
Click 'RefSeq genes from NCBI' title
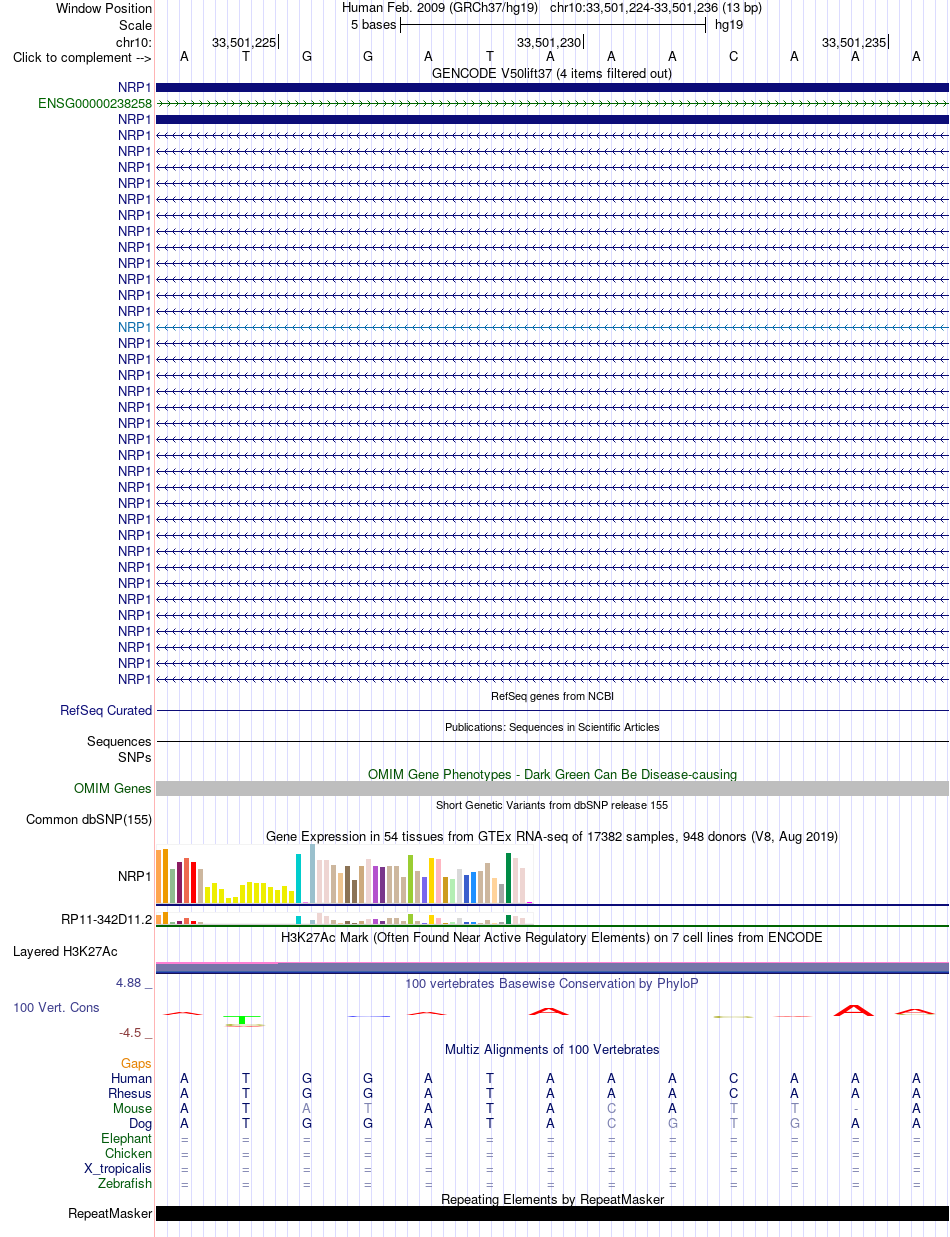point(552,696)
